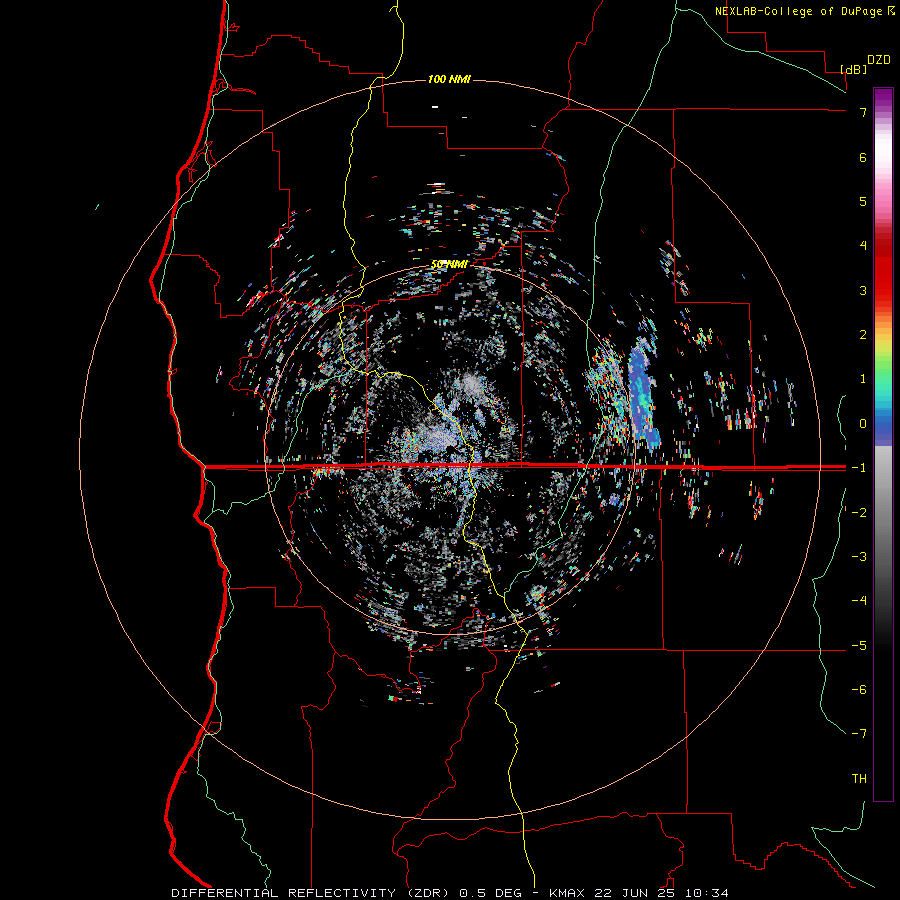Click the -3 value on color scale
This screenshot has height=900, width=900.
point(859,556)
